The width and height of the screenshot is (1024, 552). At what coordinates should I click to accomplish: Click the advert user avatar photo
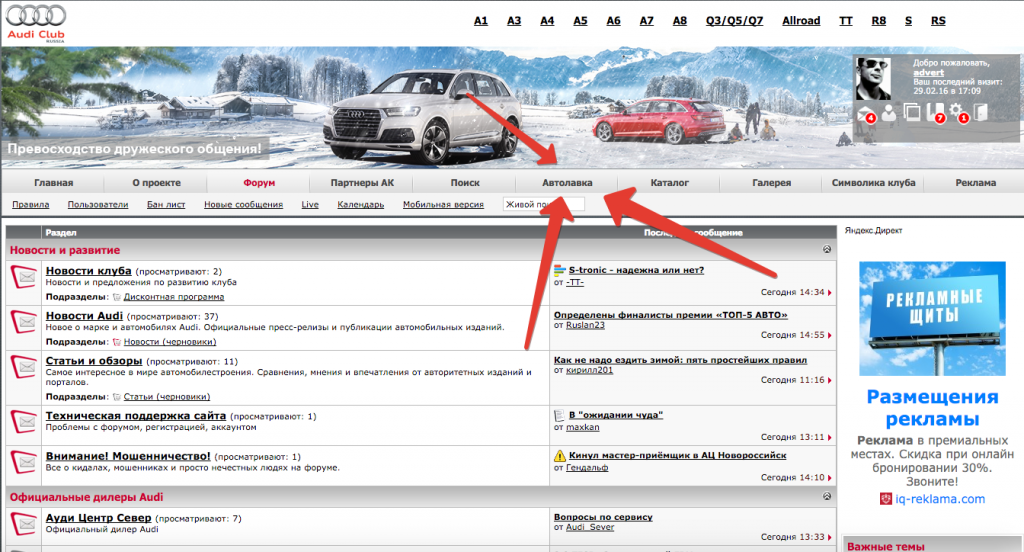(873, 78)
